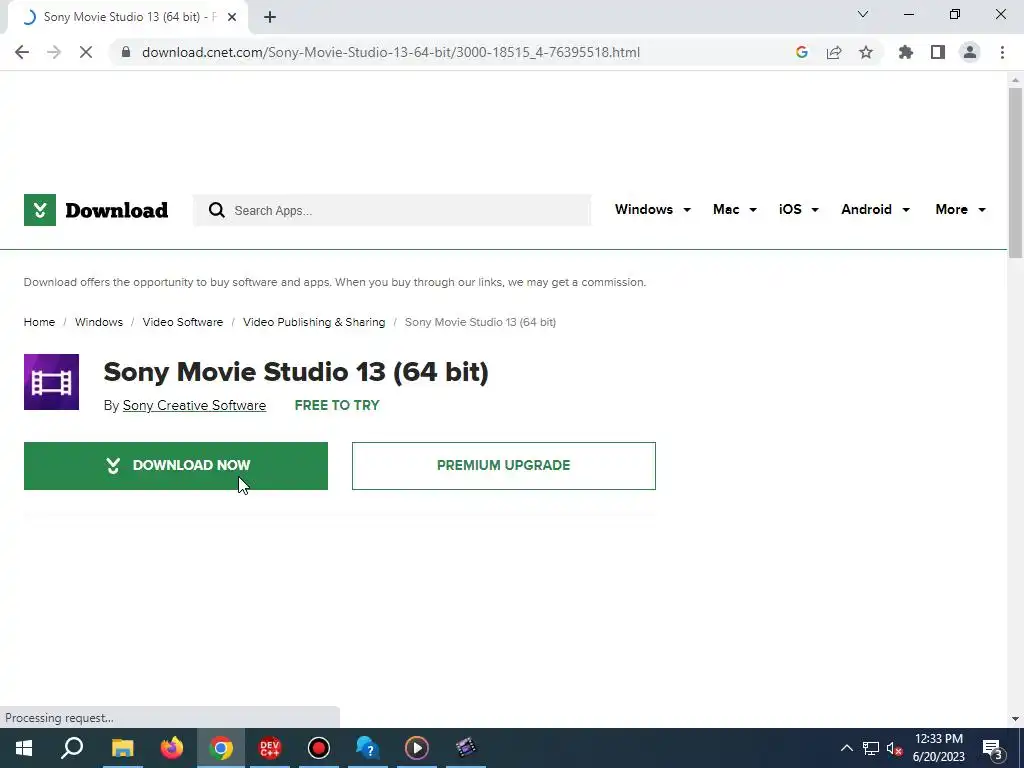Open Dev-C++ from the taskbar

pos(270,748)
